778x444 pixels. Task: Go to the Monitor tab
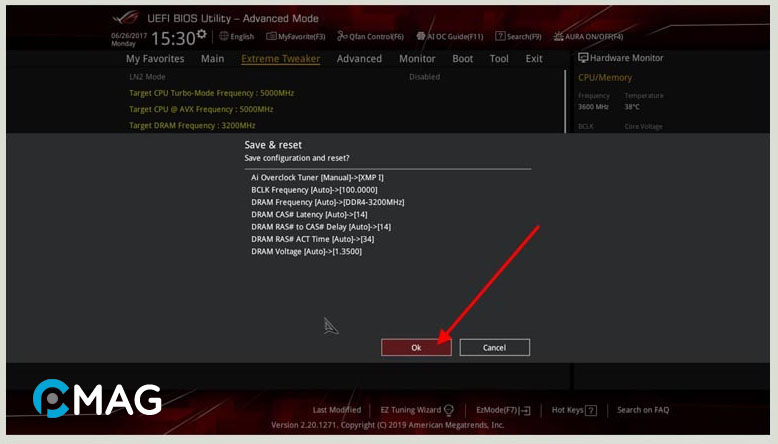(x=417, y=59)
